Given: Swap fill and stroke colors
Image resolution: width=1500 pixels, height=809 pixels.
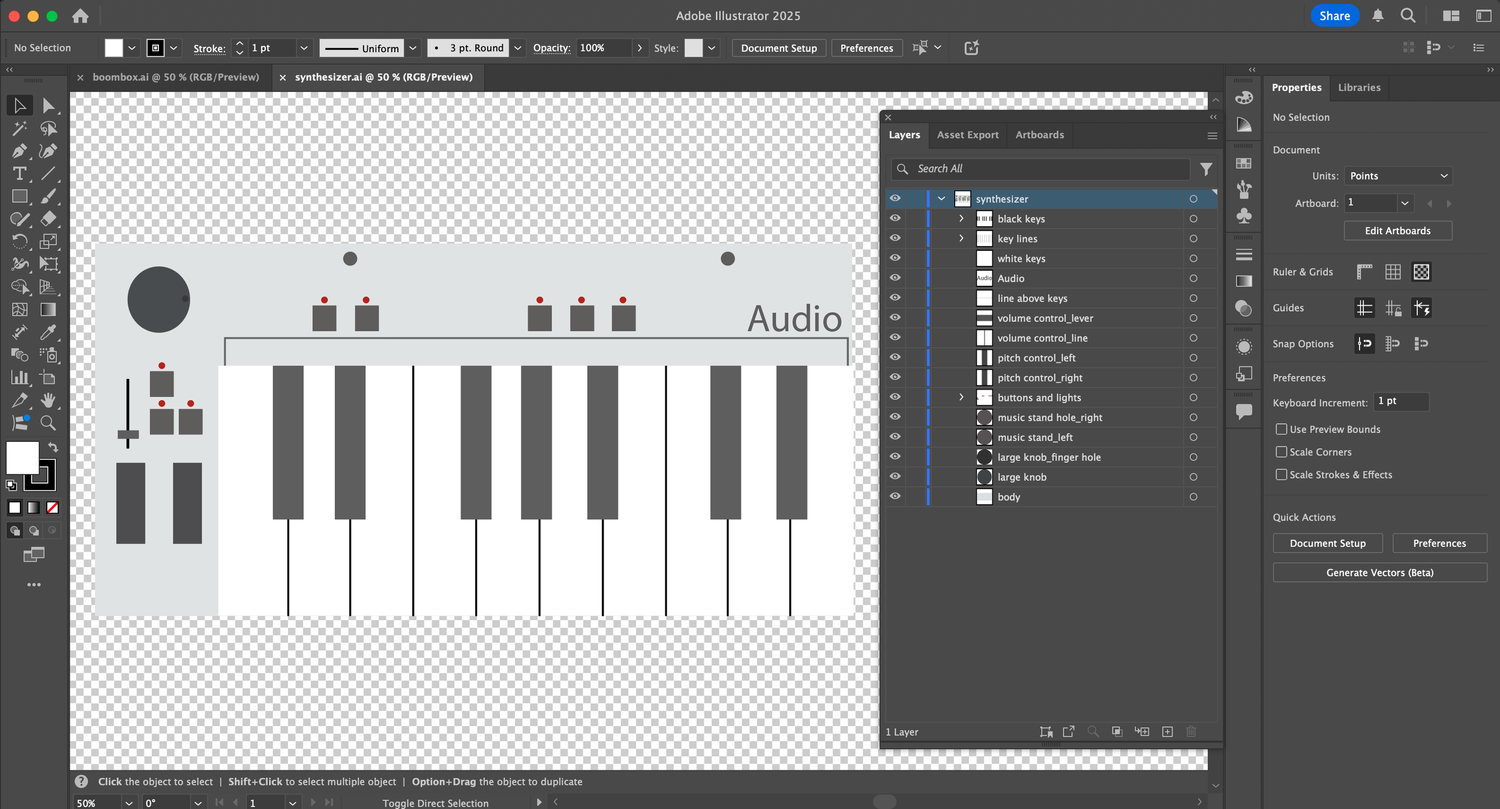Looking at the screenshot, I should pos(53,447).
